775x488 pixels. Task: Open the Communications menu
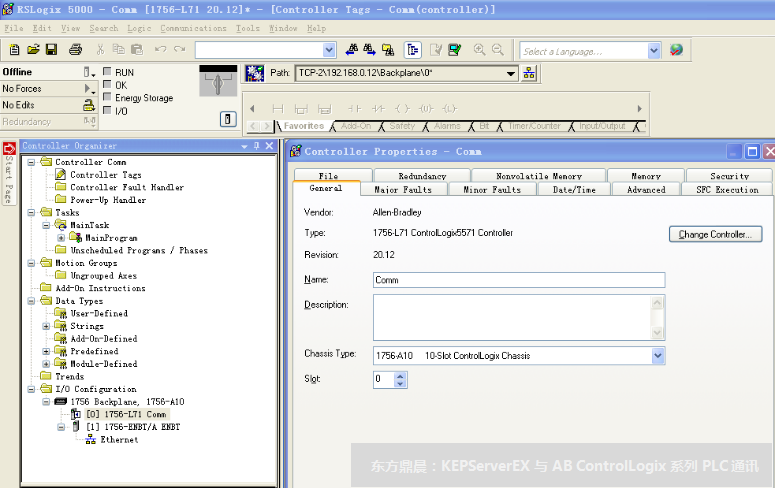tap(193, 28)
